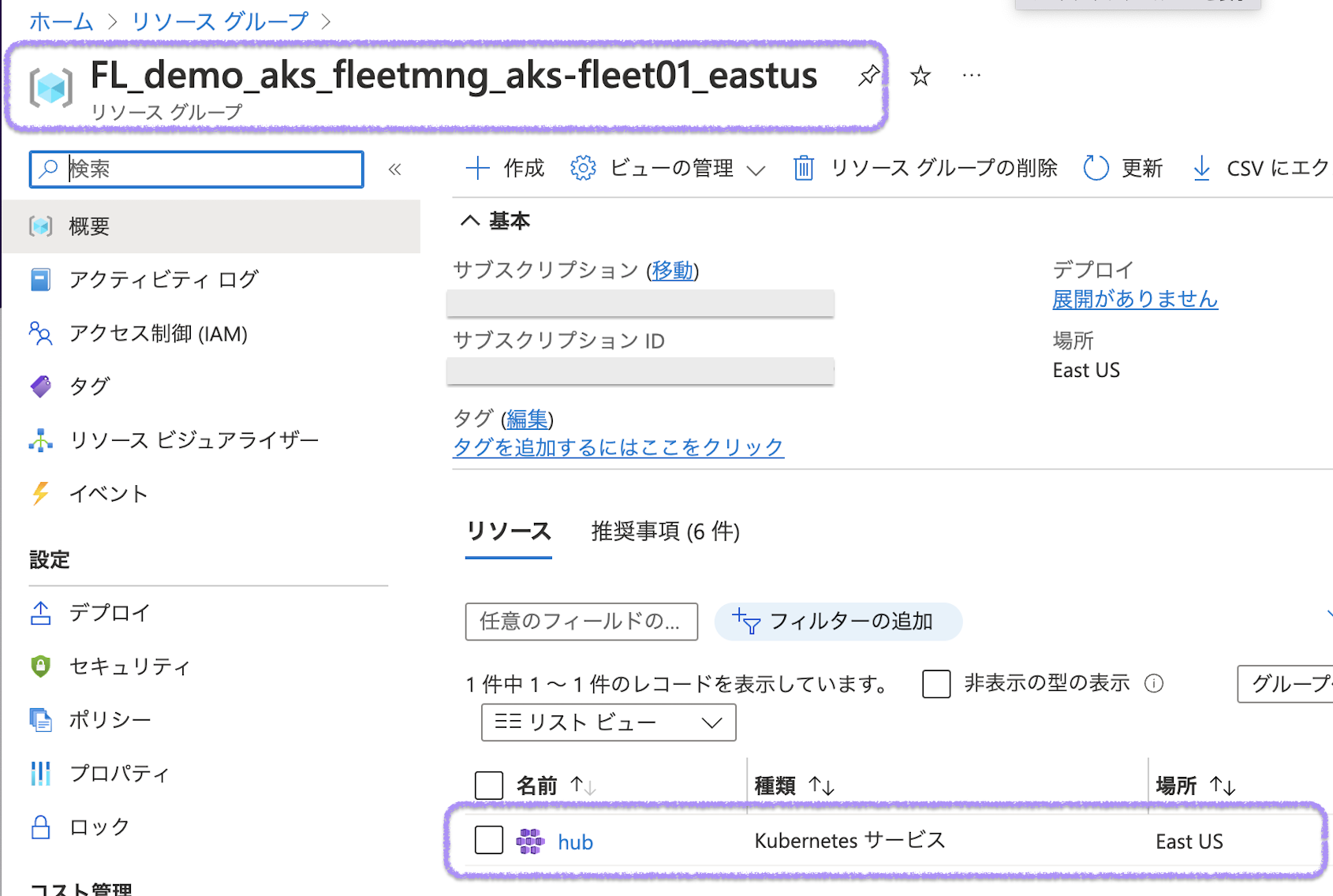Tick the select-all checkbox in table header

[x=489, y=786]
